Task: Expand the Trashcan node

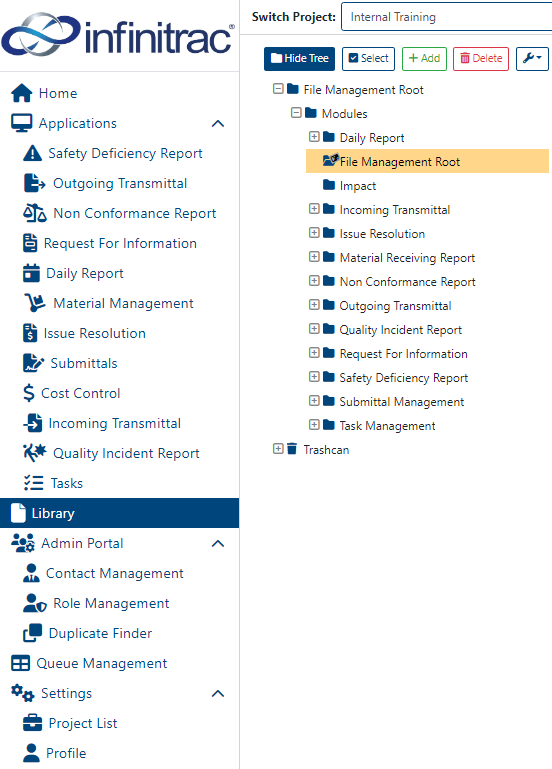Action: click(278, 449)
